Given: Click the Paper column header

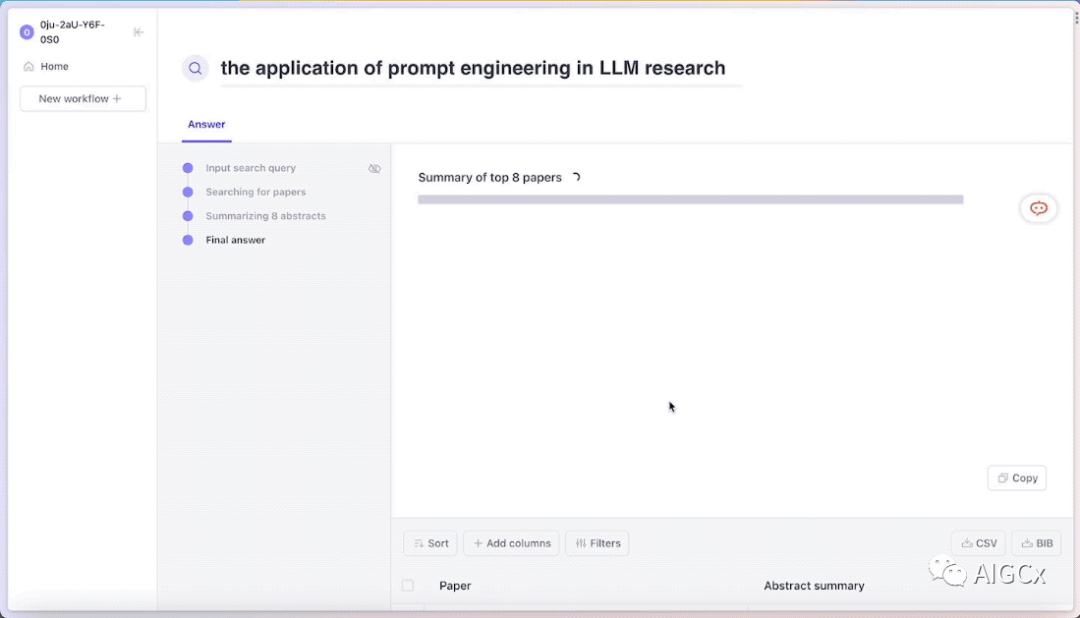Looking at the screenshot, I should click(x=455, y=586).
